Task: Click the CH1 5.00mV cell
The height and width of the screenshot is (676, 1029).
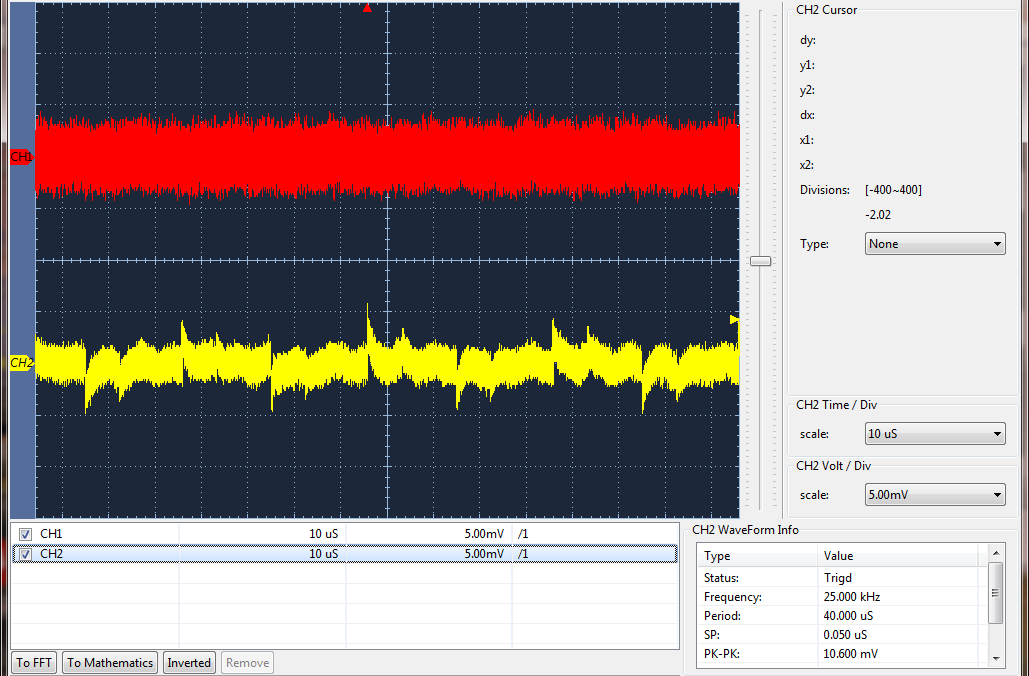Action: [x=484, y=534]
